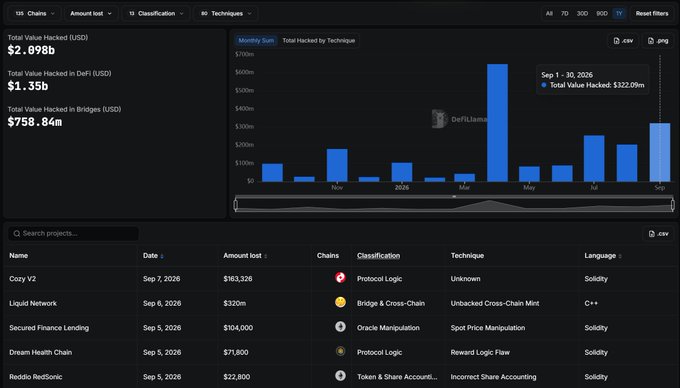Click the $163,326 amount lost cell
This screenshot has width=680, height=388.
point(238,279)
